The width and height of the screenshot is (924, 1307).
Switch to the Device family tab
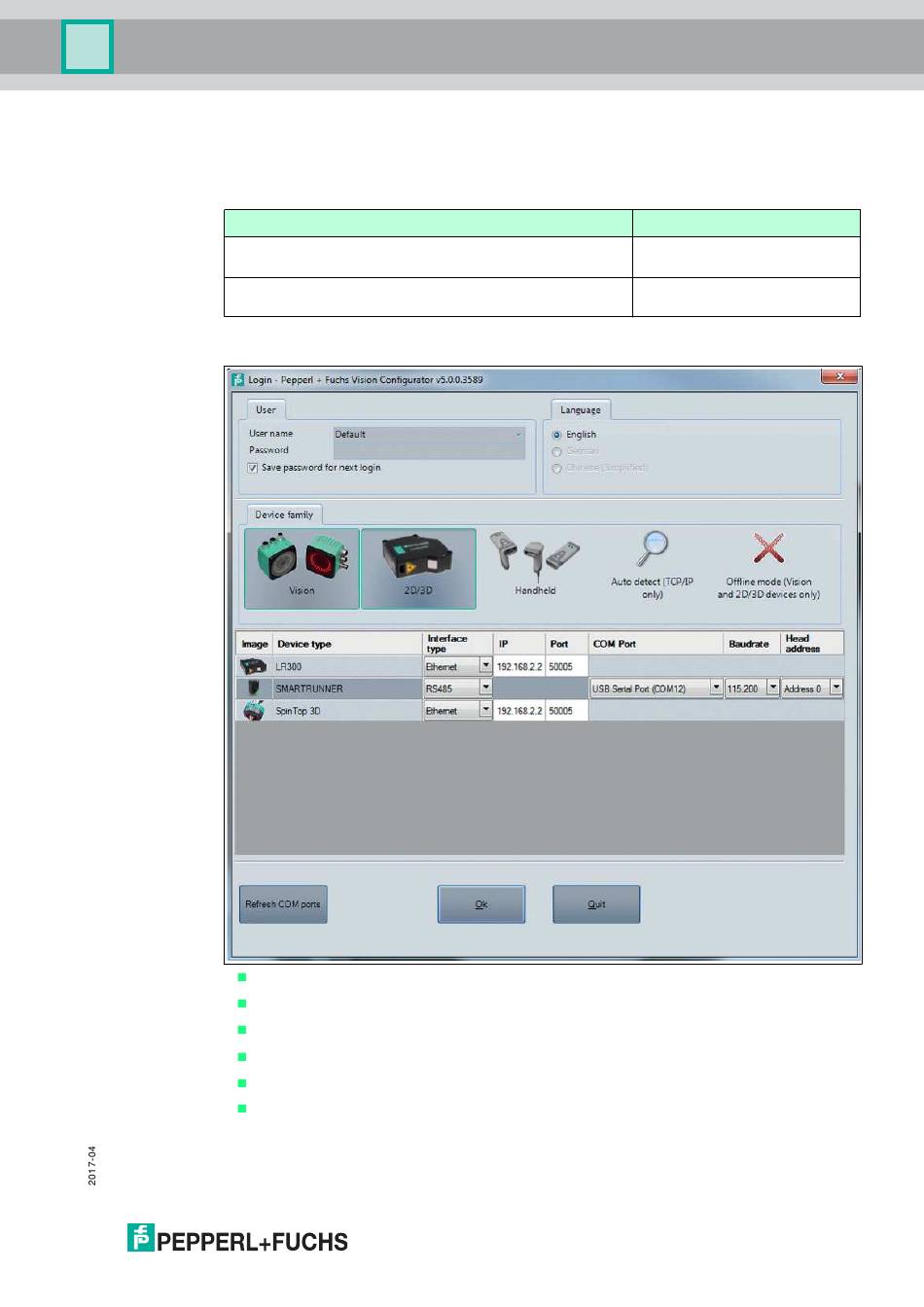[284, 514]
